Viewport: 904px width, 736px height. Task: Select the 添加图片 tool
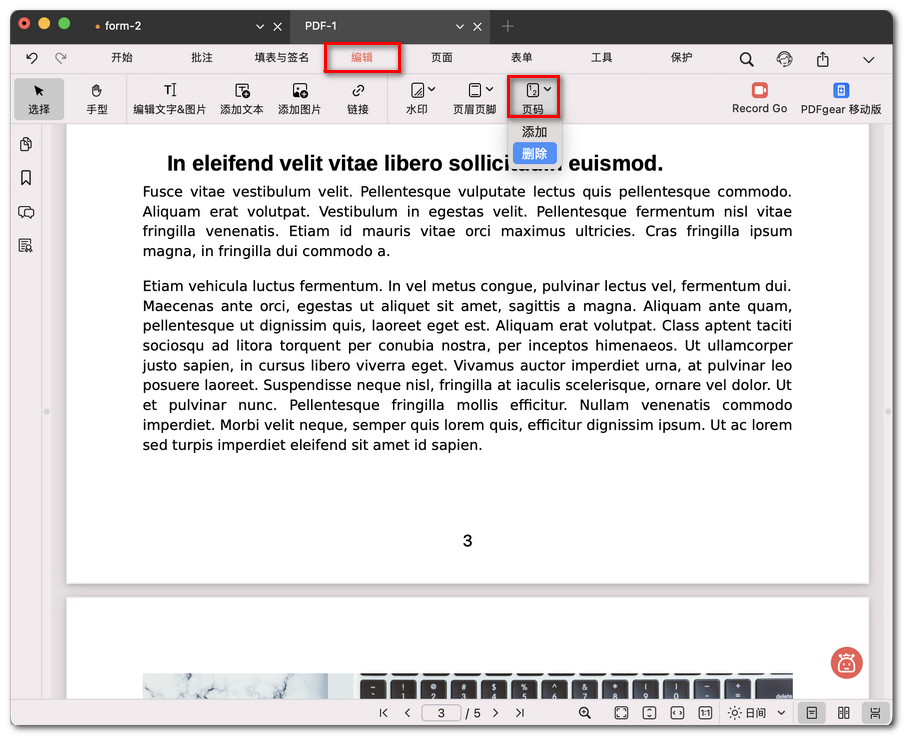point(299,98)
